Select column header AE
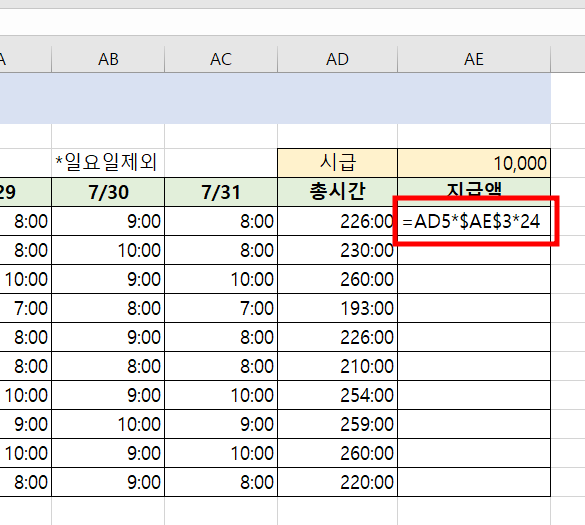585x525 pixels. [x=474, y=59]
